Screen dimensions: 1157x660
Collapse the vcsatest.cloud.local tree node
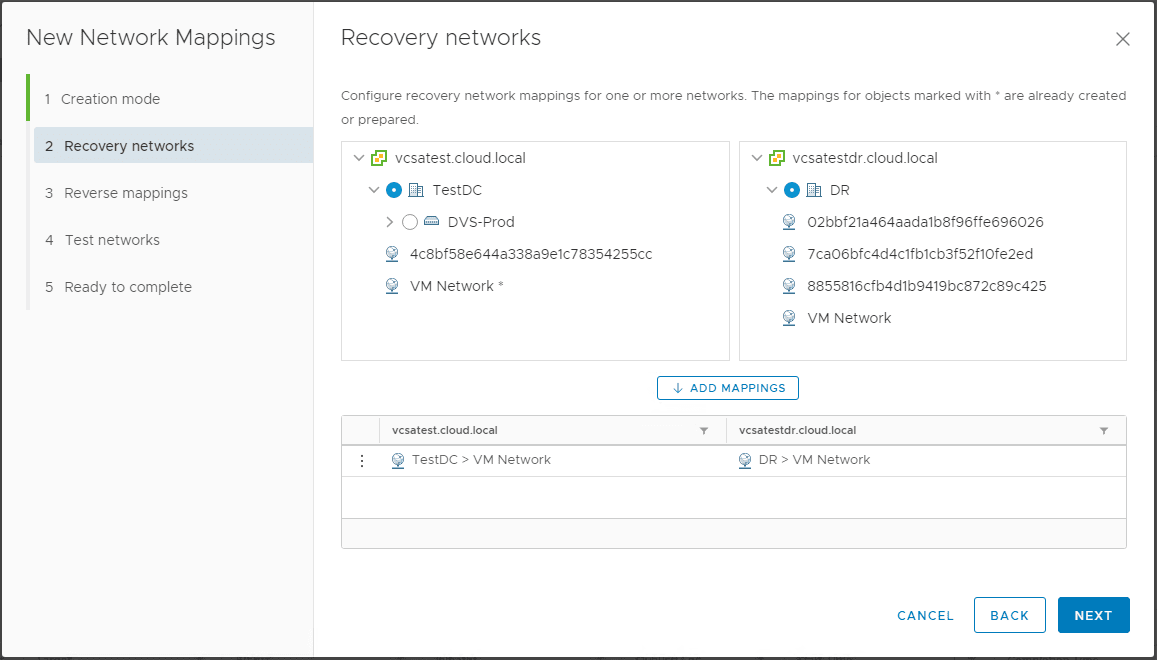(359, 158)
